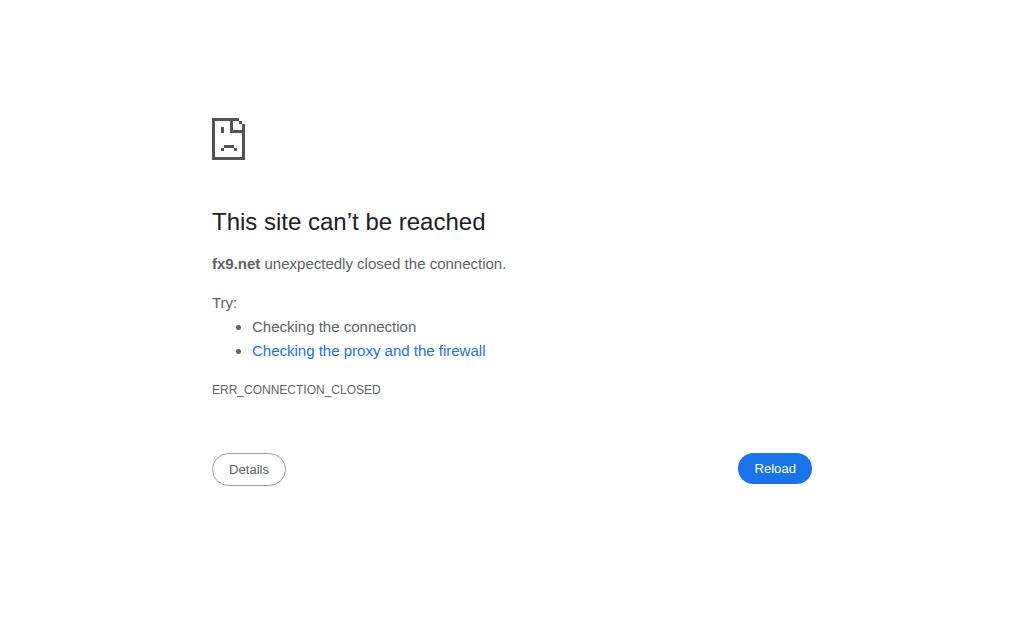Viewport: 1024px width, 629px height.
Task: Reload the page with the blue button
Action: [x=775, y=468]
